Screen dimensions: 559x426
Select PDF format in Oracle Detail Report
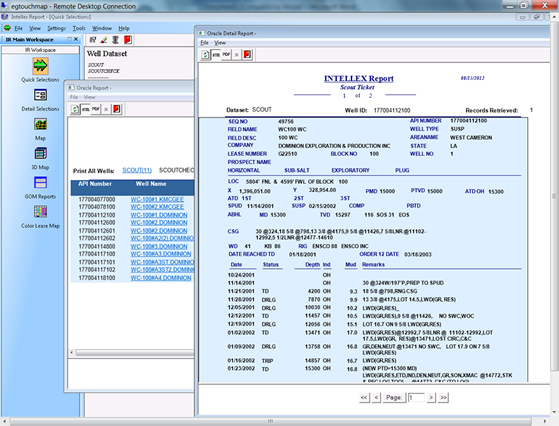pos(226,55)
